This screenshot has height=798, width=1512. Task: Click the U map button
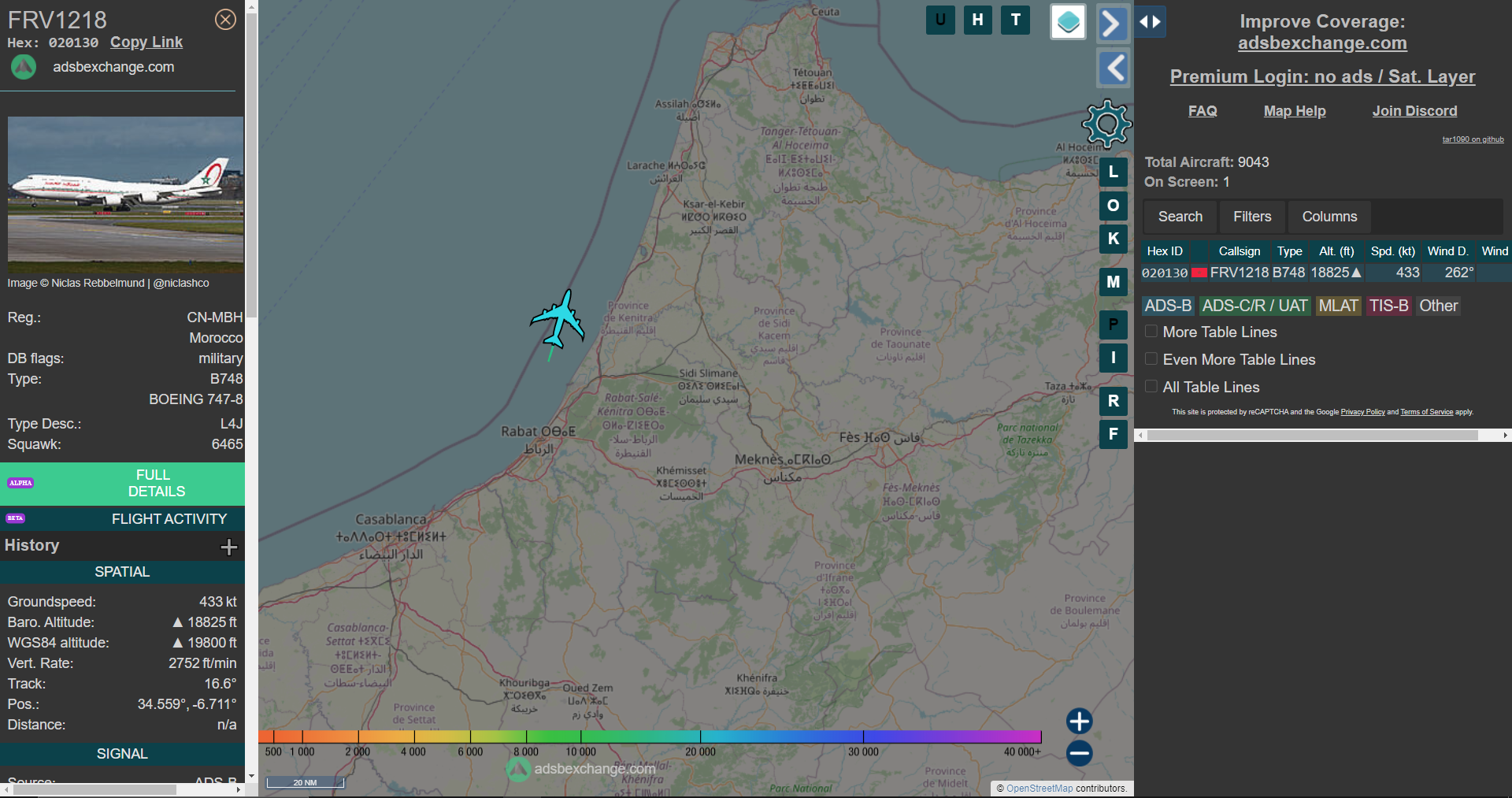(x=940, y=20)
